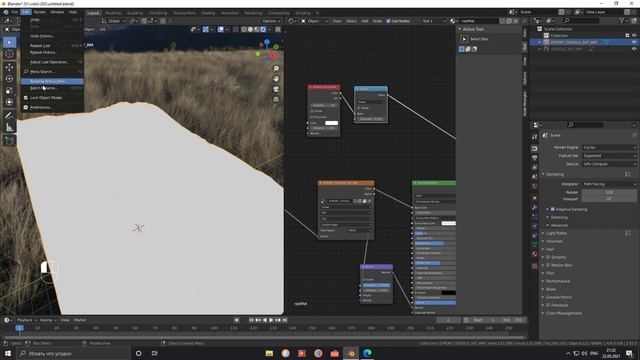640x360 pixels.
Task: Open Integrator dropdown showing Path Tracing
Action: (x=609, y=184)
